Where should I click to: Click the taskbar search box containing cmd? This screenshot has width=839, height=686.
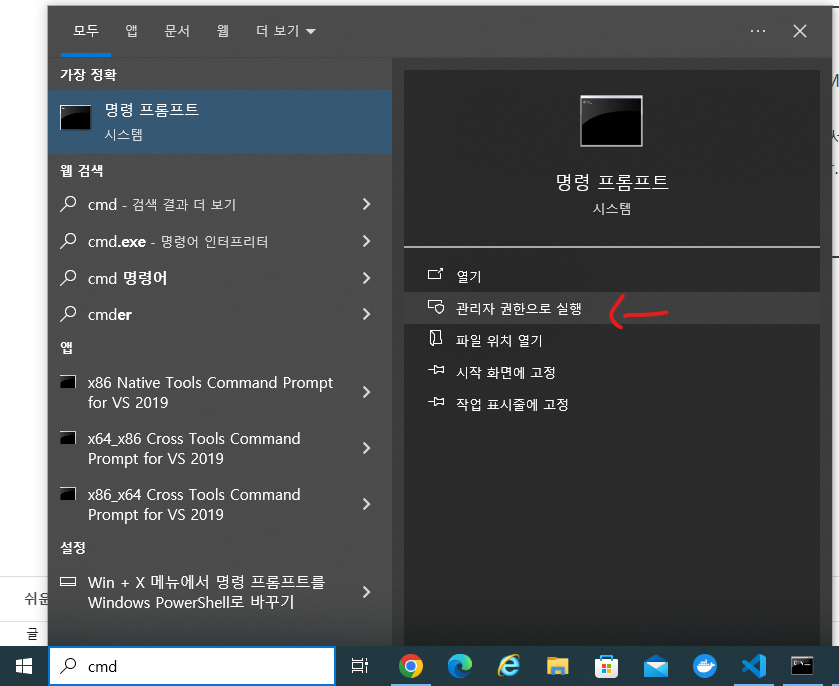(192, 666)
